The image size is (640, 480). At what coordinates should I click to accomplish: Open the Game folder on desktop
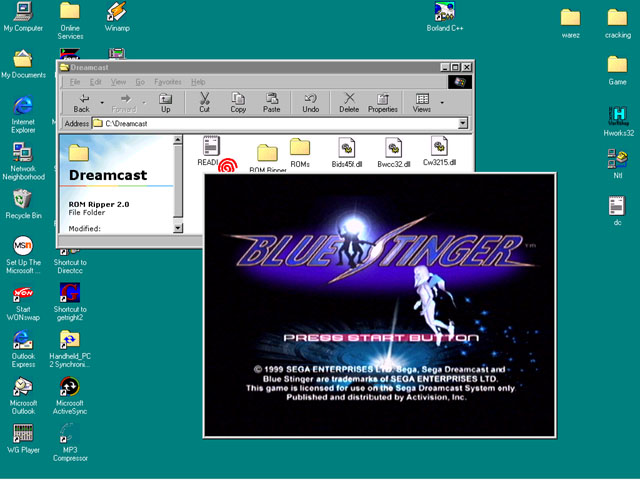[617, 71]
